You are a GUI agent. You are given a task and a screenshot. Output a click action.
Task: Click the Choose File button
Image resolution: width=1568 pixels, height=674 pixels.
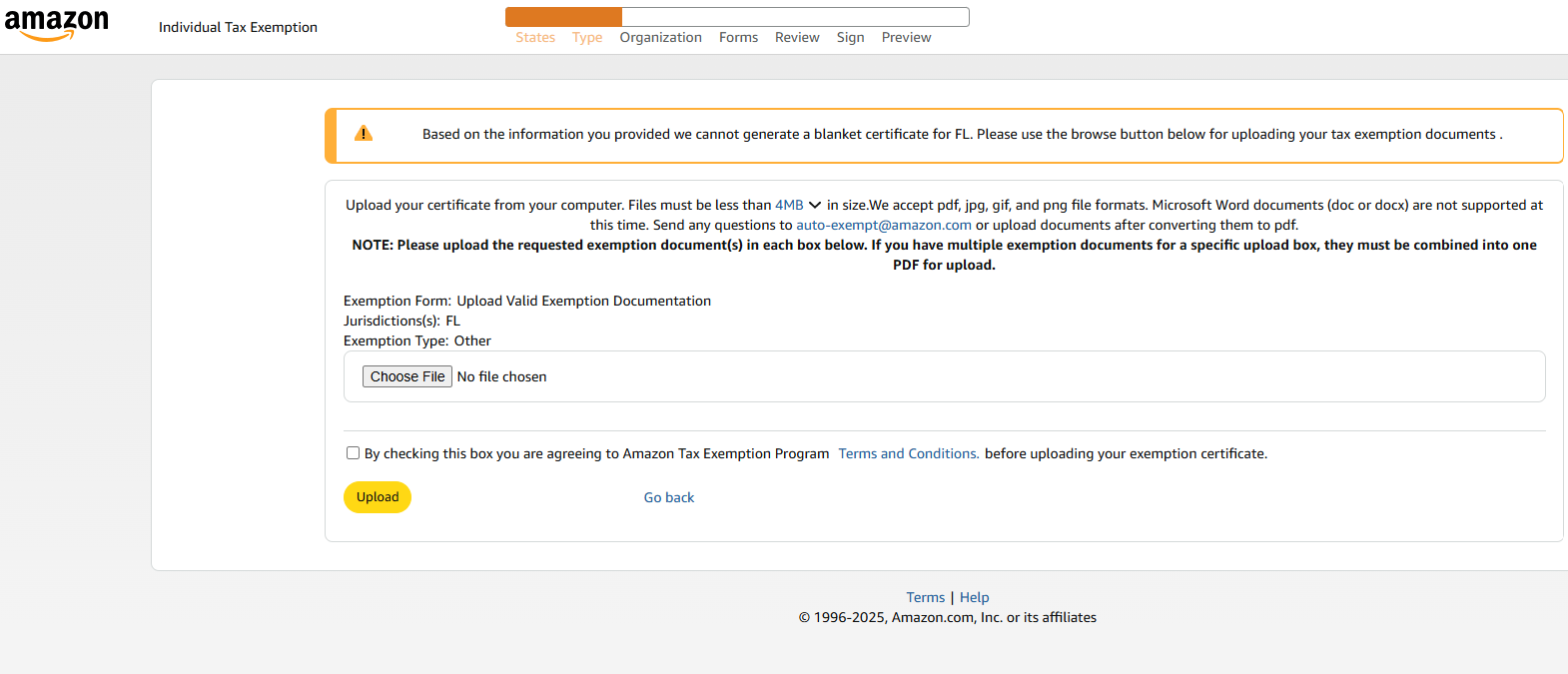407,376
